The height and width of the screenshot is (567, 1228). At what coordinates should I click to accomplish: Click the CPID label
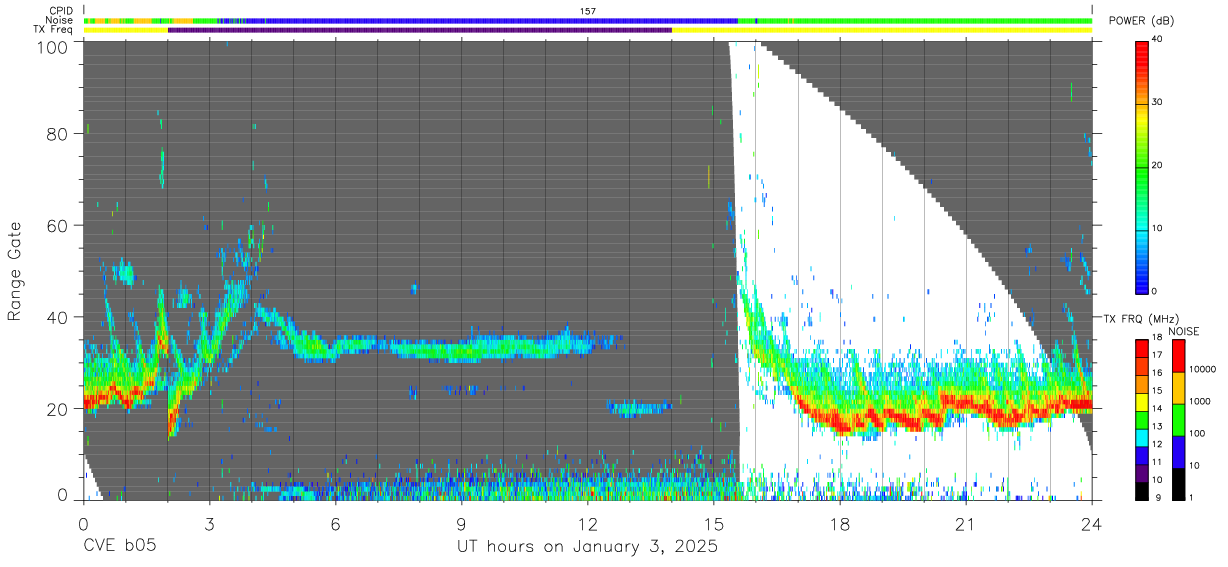tap(61, 11)
